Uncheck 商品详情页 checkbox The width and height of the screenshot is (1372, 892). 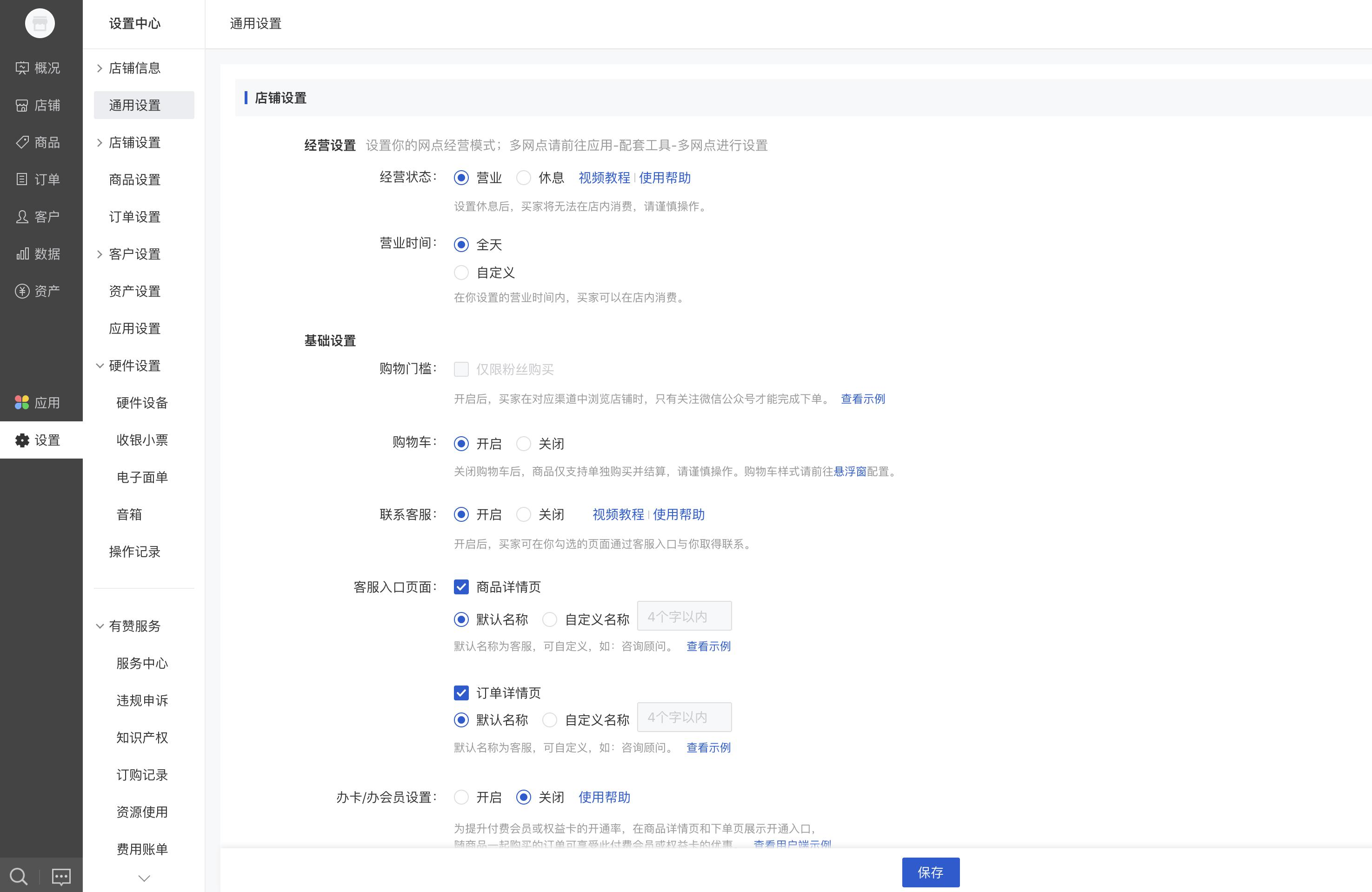[461, 587]
